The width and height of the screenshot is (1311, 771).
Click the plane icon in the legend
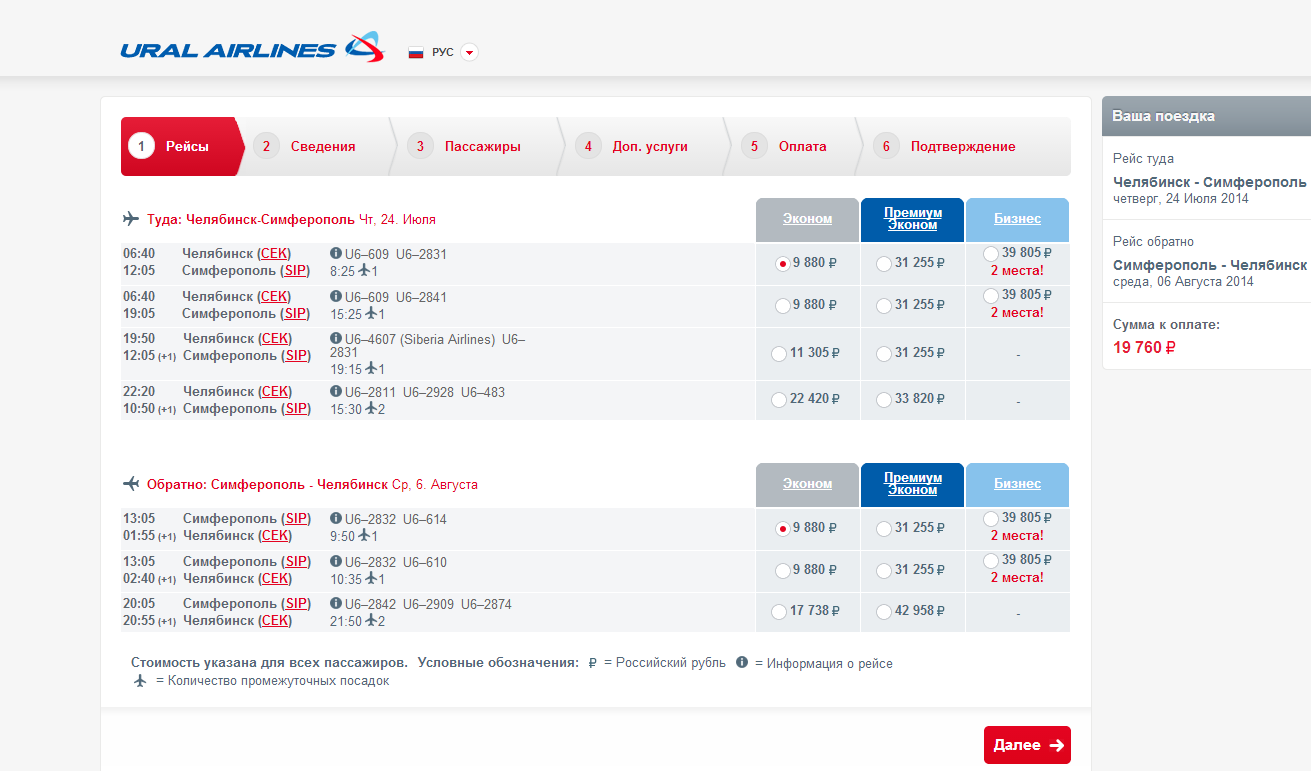140,680
